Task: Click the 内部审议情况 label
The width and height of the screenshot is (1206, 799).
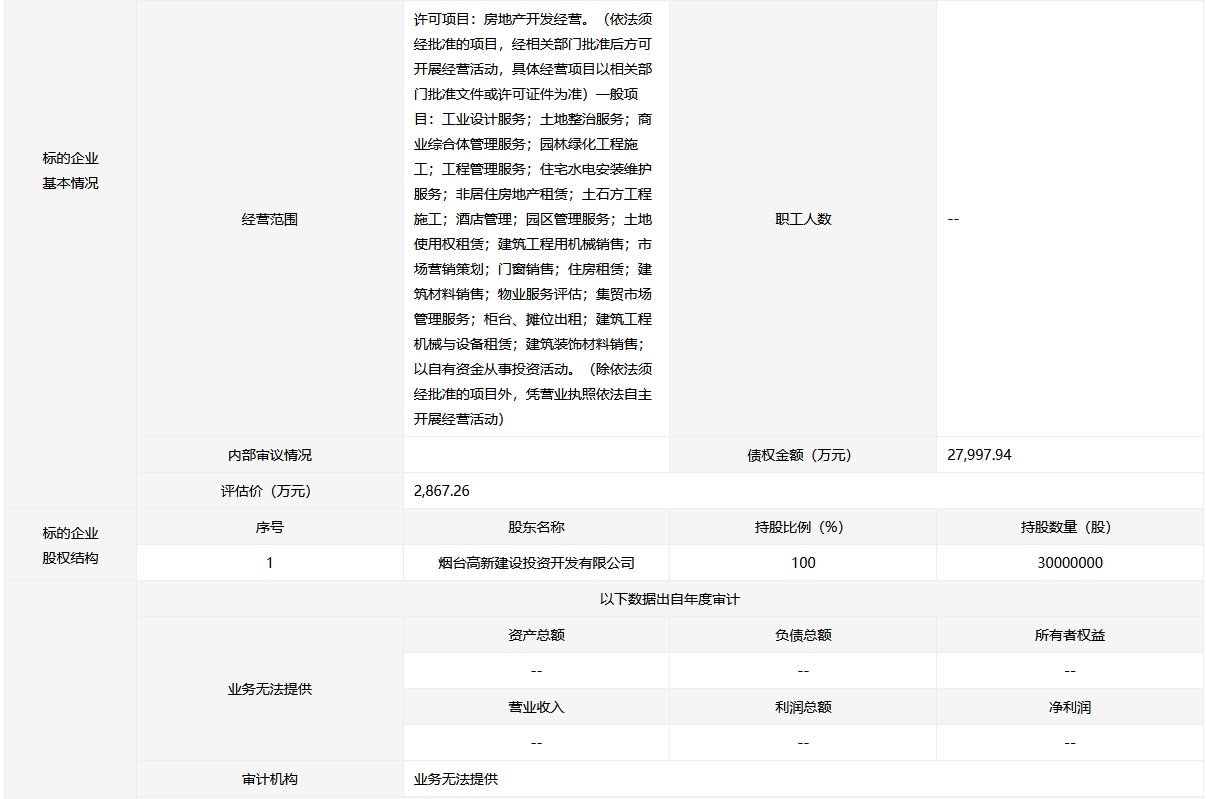Action: (x=270, y=455)
